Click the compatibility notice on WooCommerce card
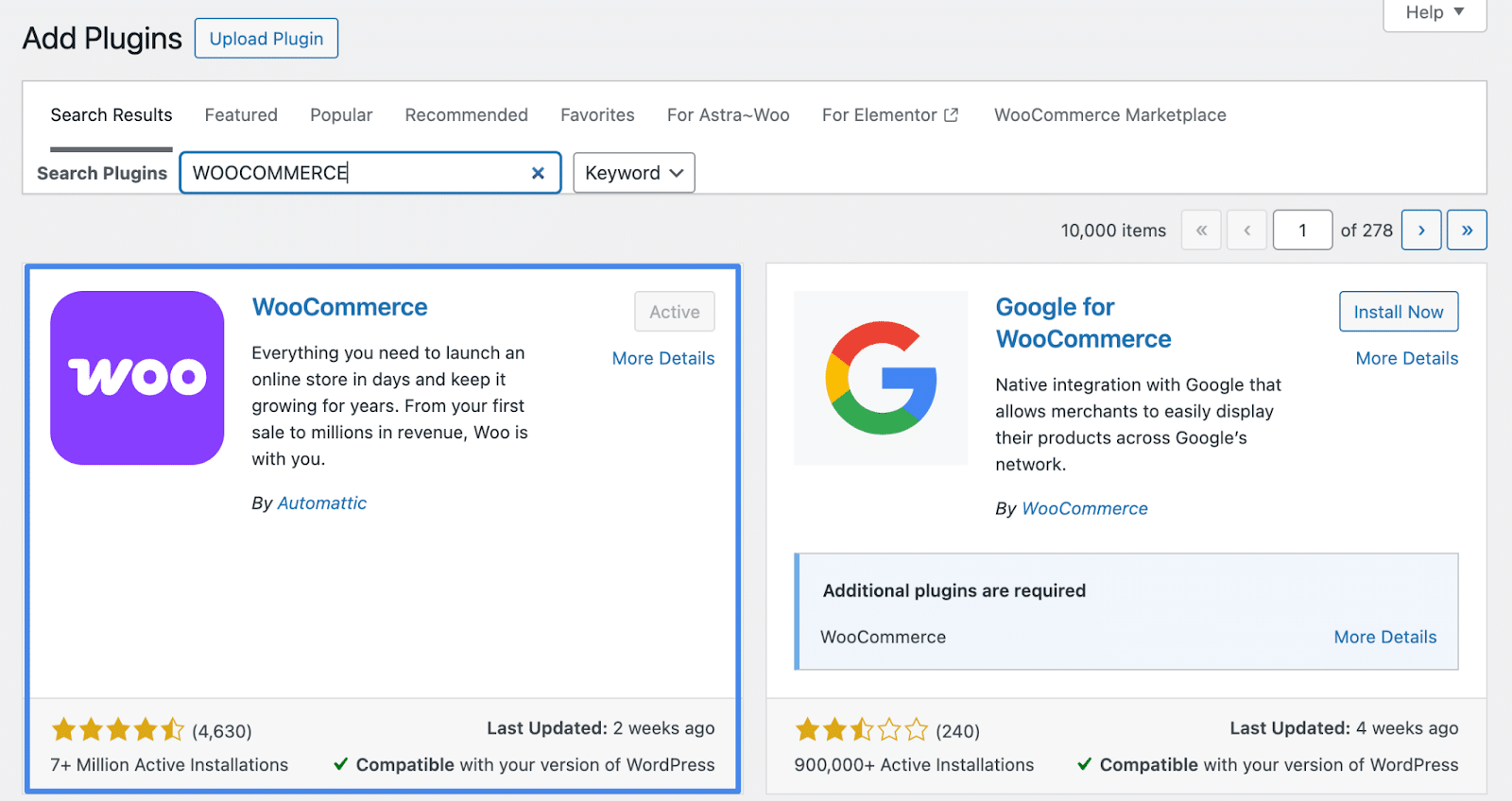Screen dimensions: 1512x801 pos(524,765)
